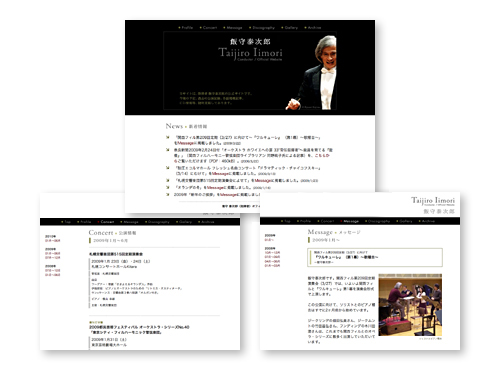Go to Archive in the top header navigation

click(x=314, y=28)
